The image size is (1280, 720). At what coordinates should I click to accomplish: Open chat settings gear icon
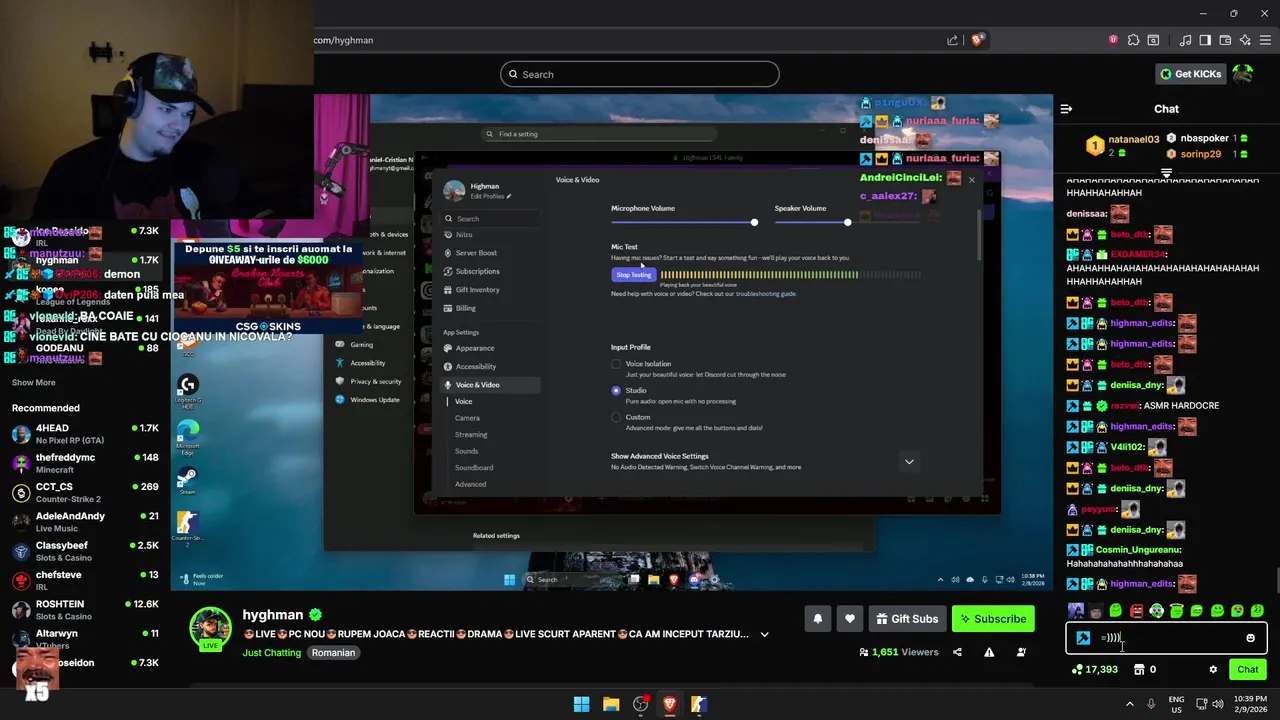tap(1213, 670)
